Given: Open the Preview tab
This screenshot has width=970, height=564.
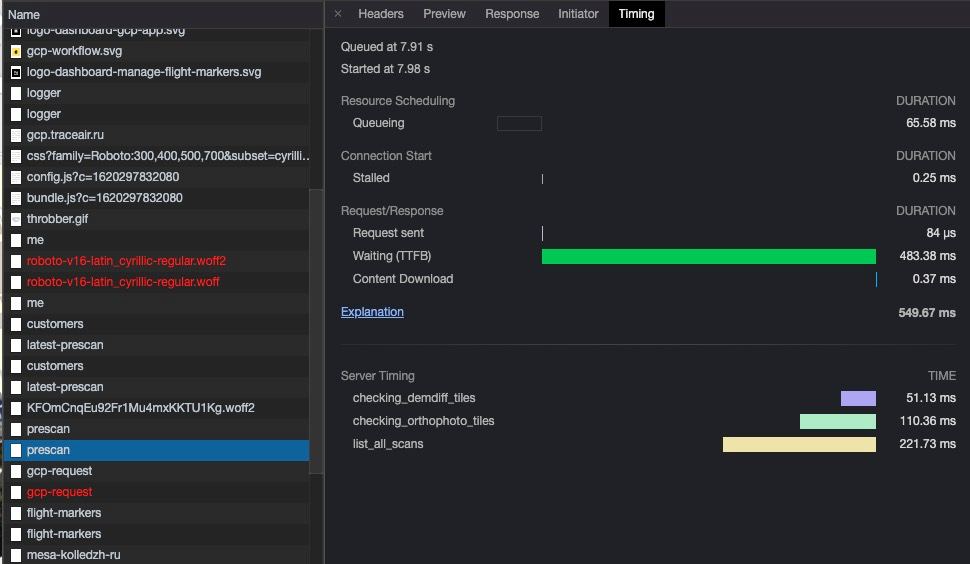Looking at the screenshot, I should [x=444, y=14].
